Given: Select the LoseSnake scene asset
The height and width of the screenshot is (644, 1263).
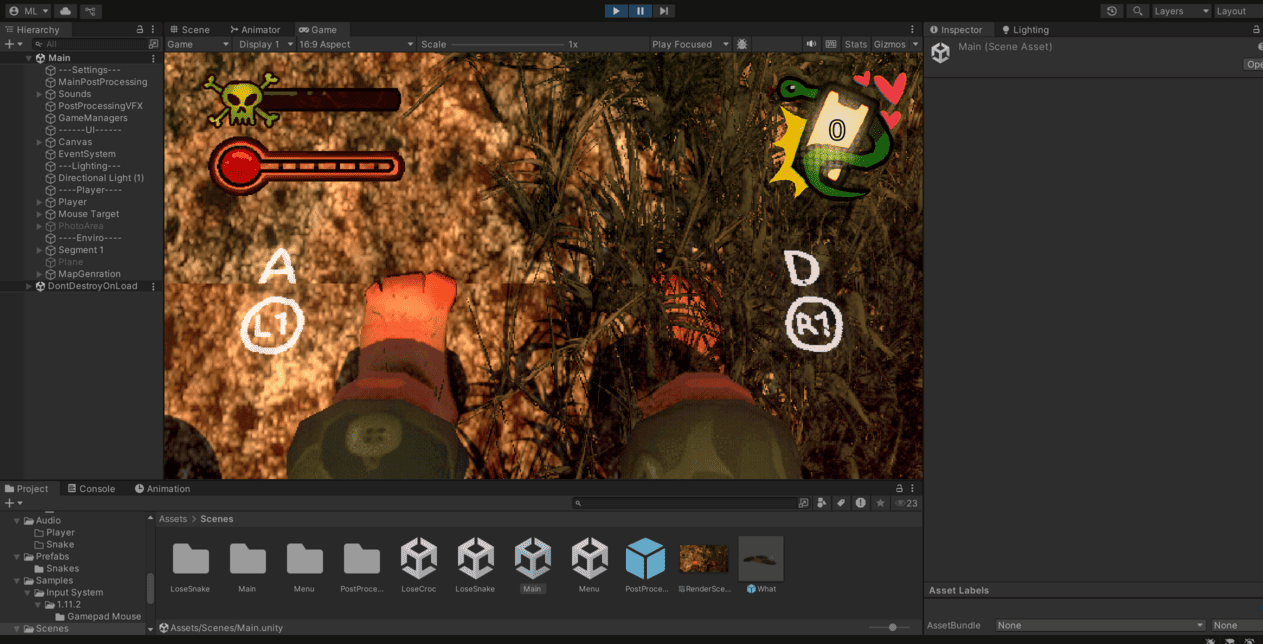Looking at the screenshot, I should pos(475,566).
